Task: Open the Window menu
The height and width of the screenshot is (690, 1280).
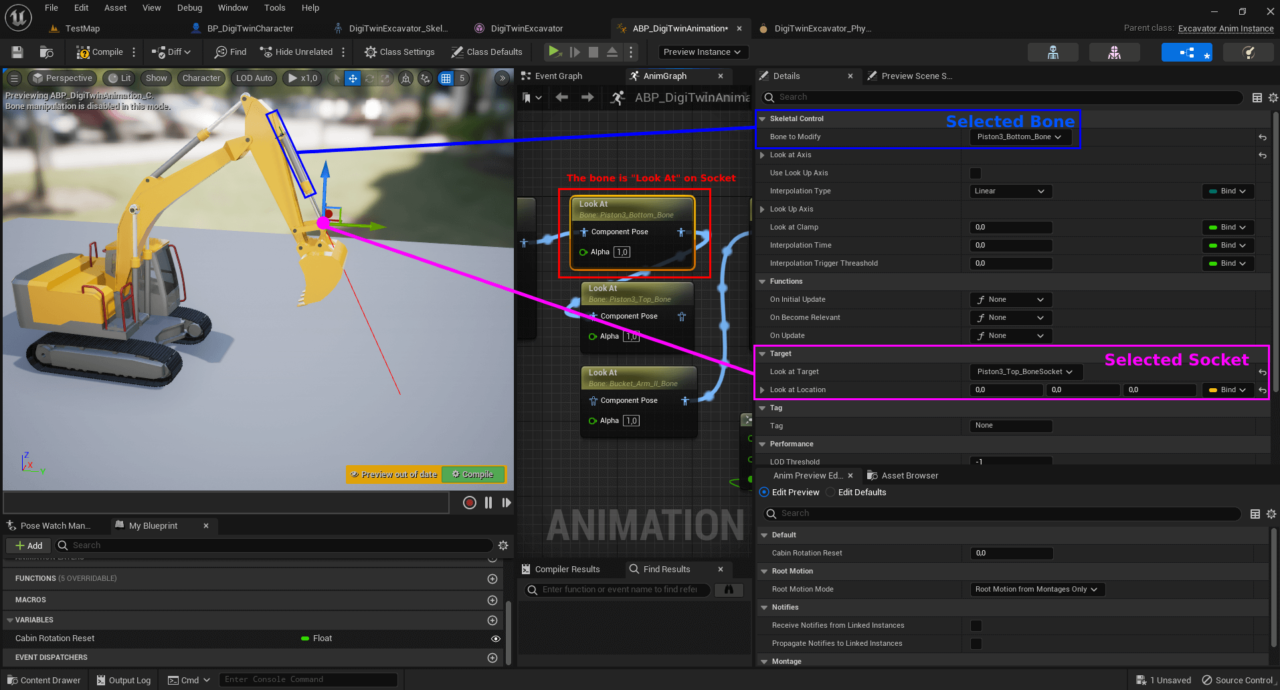Action: (x=232, y=7)
